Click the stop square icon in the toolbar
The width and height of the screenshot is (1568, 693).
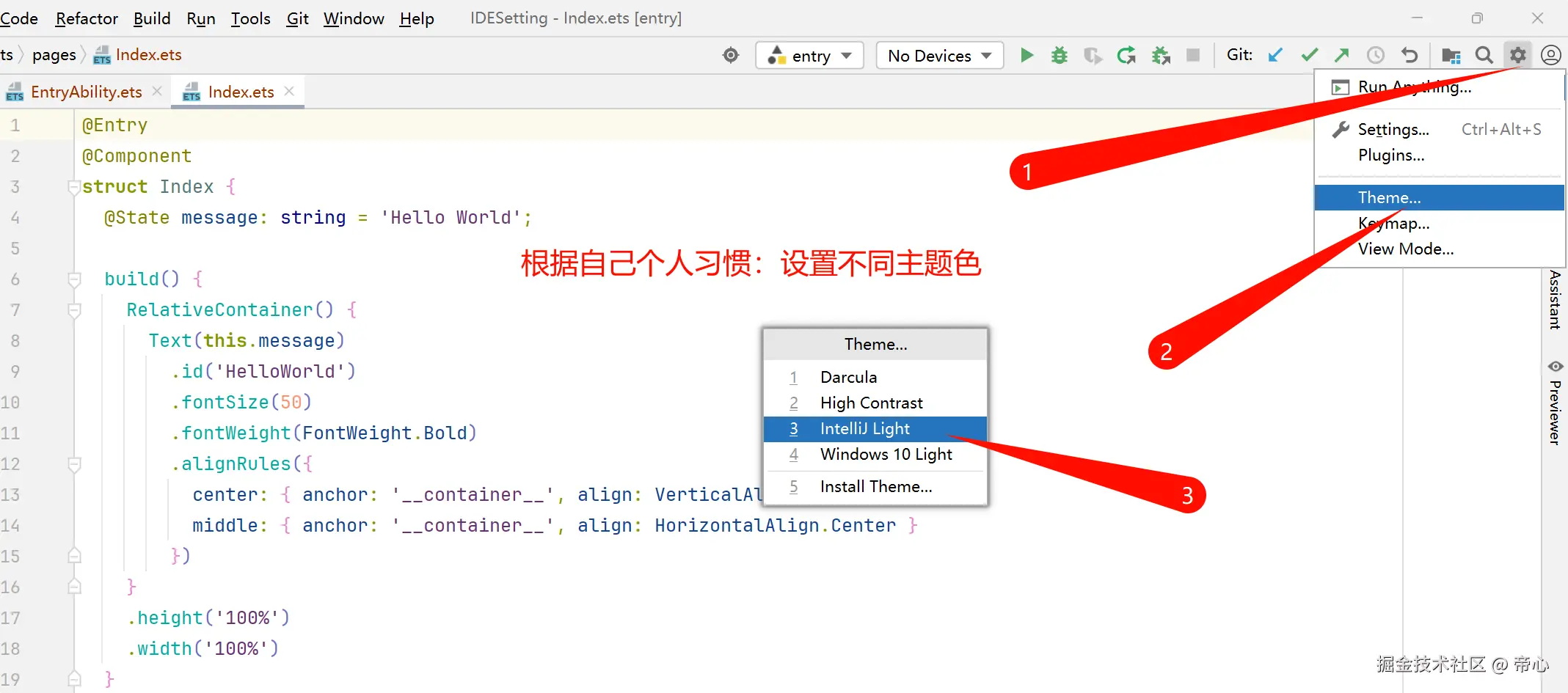coord(1193,55)
